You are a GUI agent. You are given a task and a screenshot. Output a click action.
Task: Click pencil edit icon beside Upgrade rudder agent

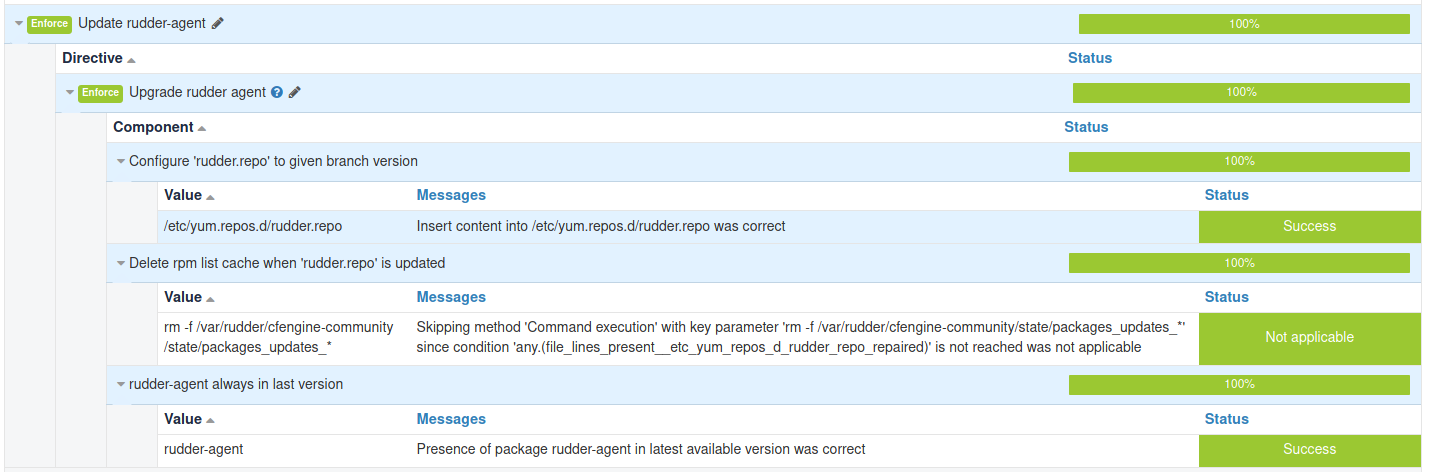pos(294,92)
